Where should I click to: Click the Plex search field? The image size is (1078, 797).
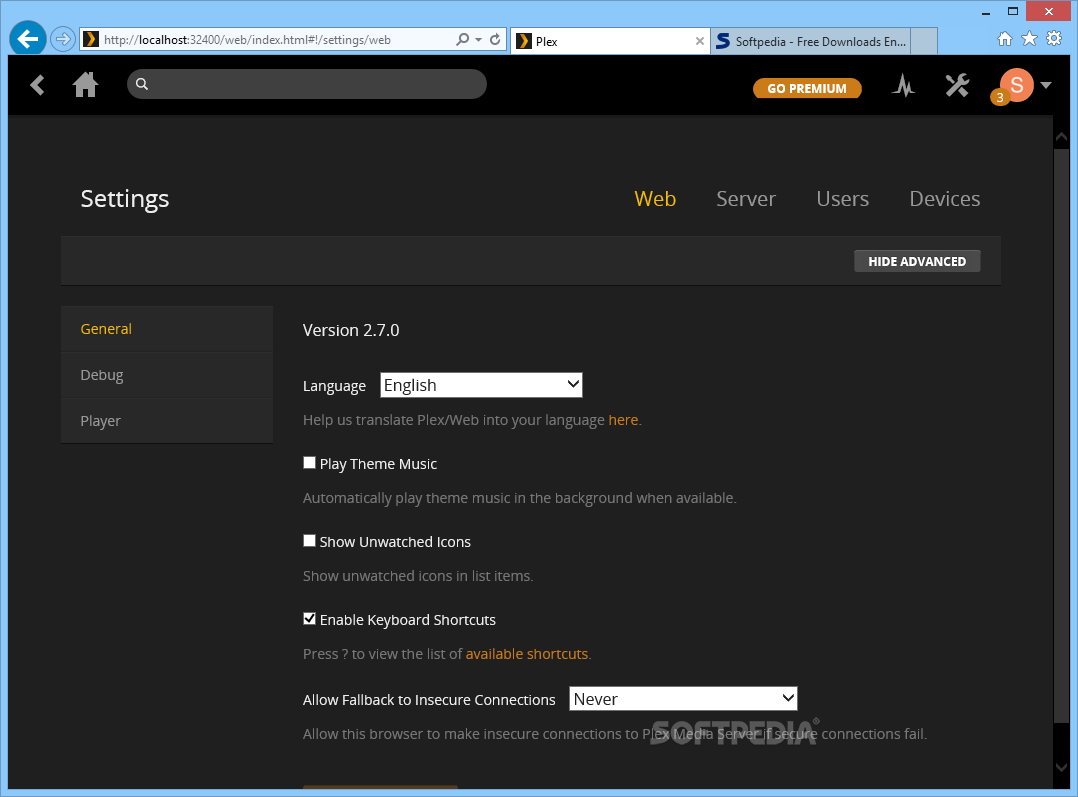(x=307, y=84)
